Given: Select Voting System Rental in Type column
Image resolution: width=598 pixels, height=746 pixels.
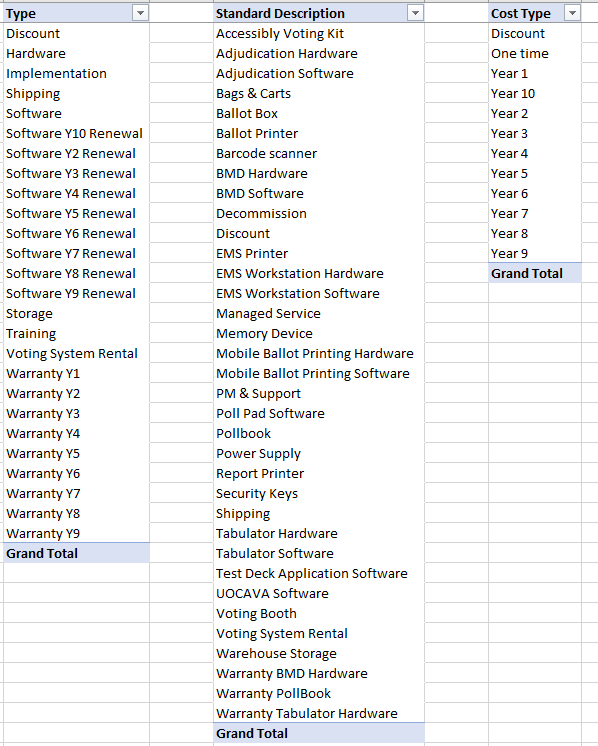Looking at the screenshot, I should point(76,353).
